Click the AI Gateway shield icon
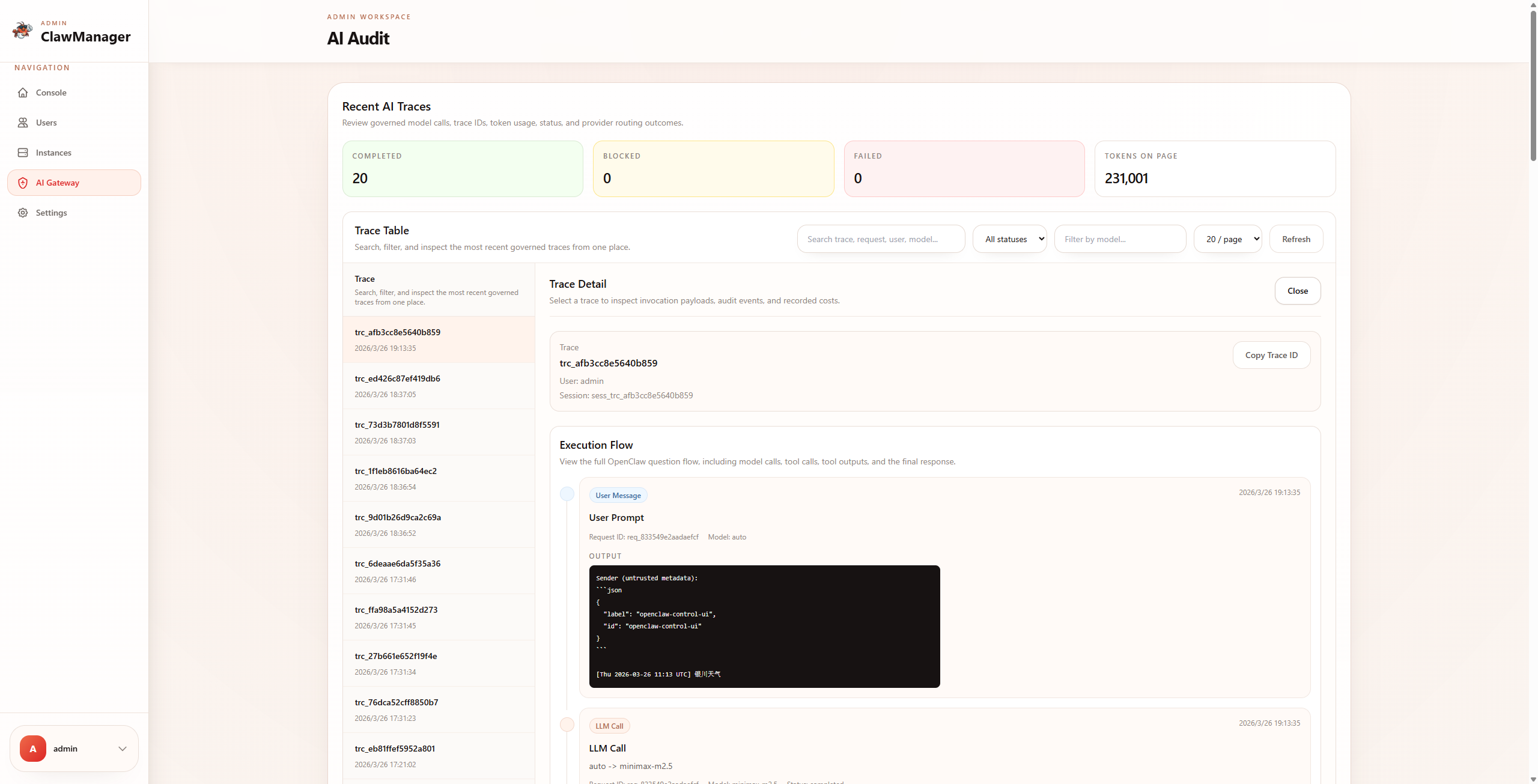1538x784 pixels. coord(23,183)
